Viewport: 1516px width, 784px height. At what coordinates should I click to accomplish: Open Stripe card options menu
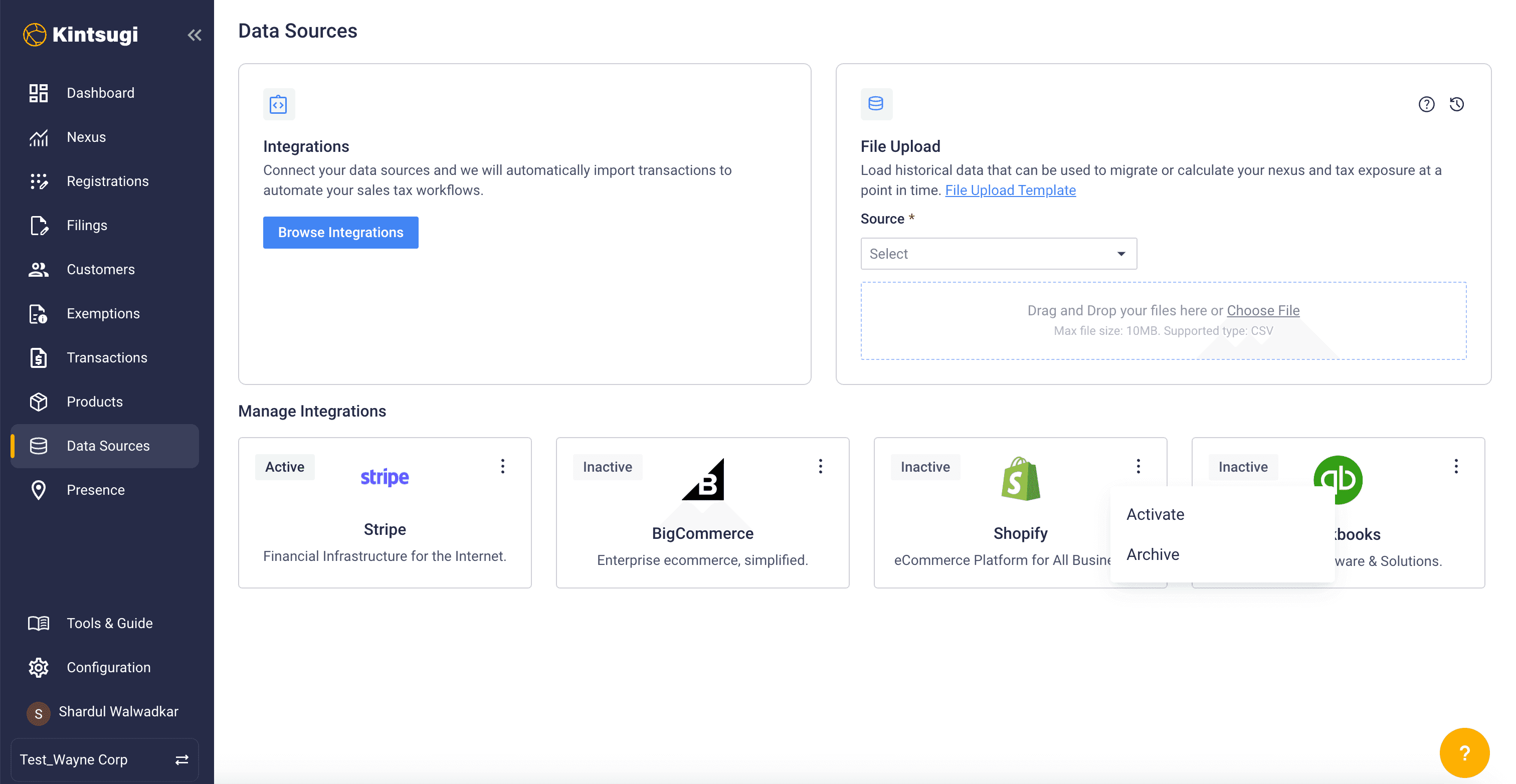click(503, 466)
